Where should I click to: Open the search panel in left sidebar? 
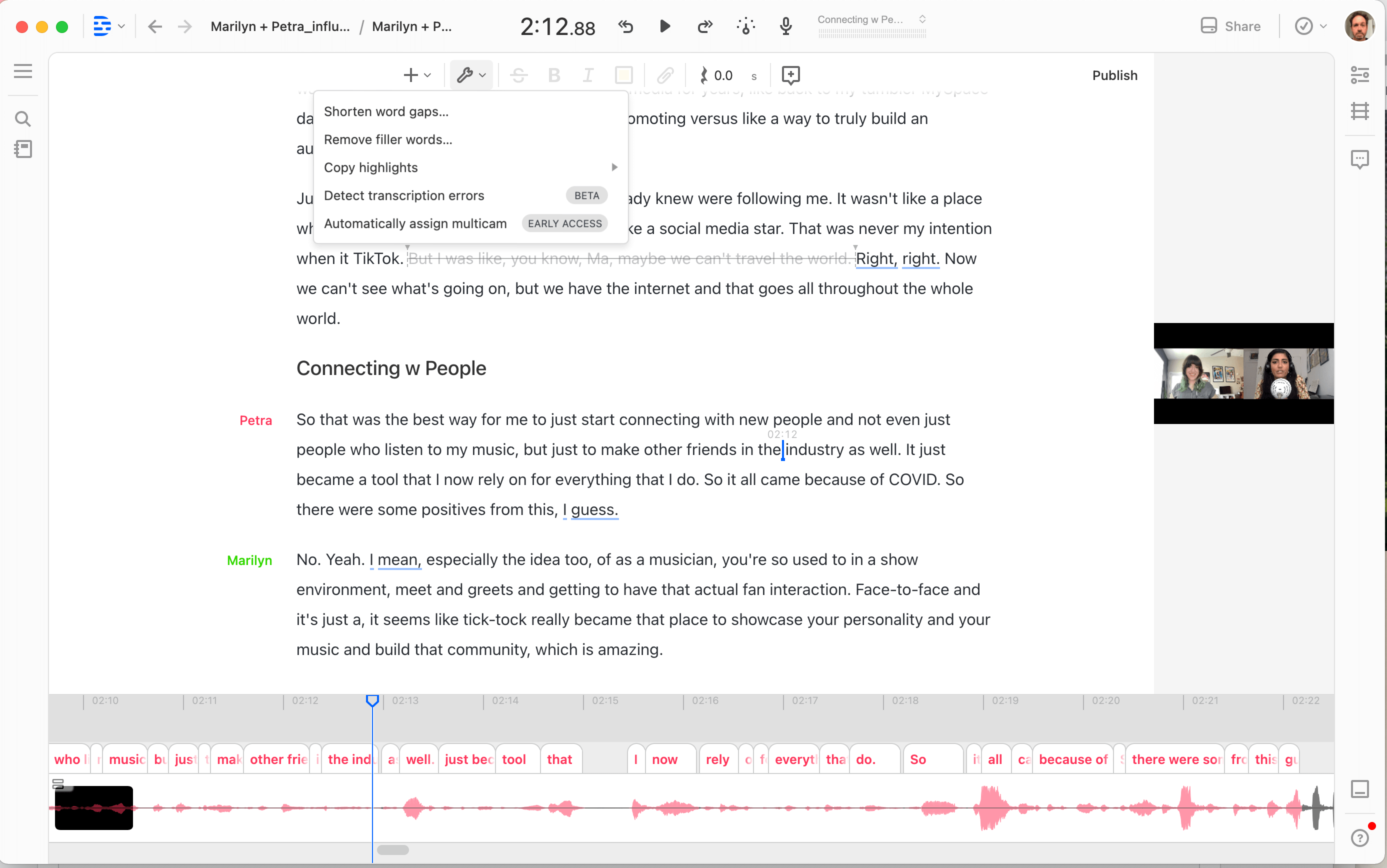point(23,119)
